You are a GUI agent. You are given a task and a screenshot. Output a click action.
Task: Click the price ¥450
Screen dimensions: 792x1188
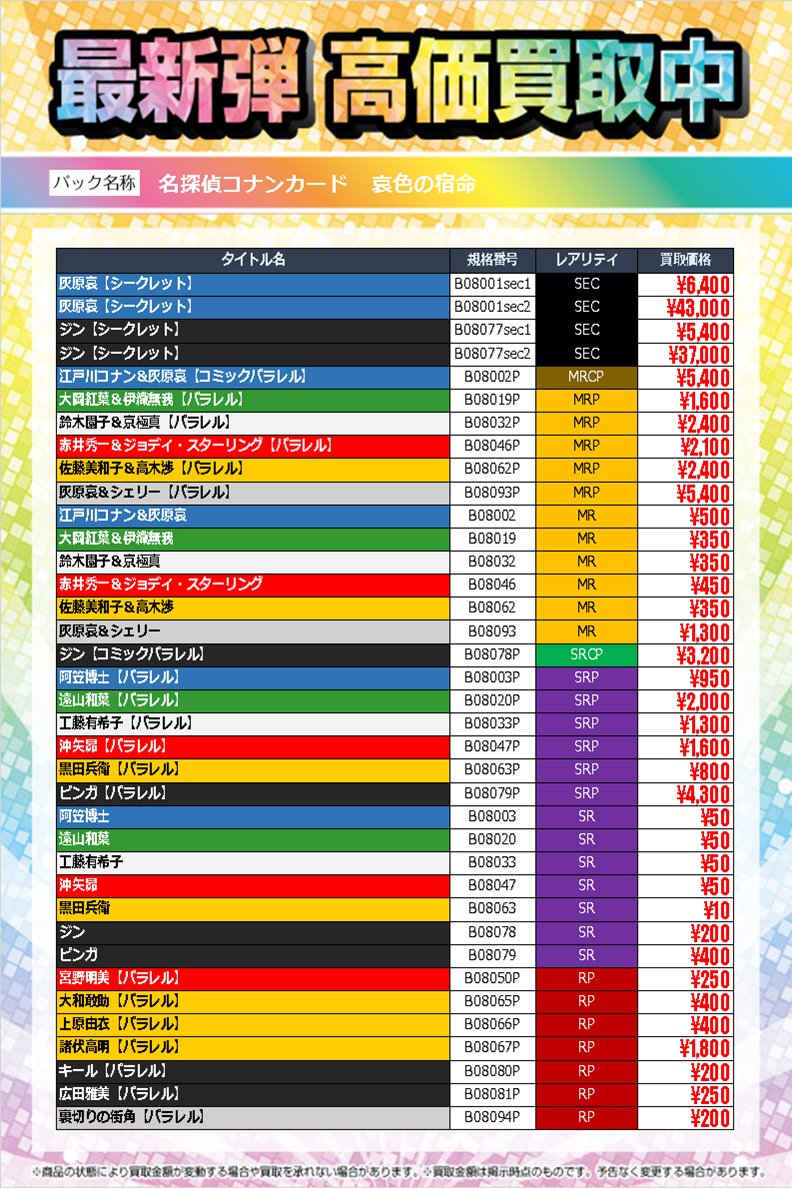tap(710, 586)
